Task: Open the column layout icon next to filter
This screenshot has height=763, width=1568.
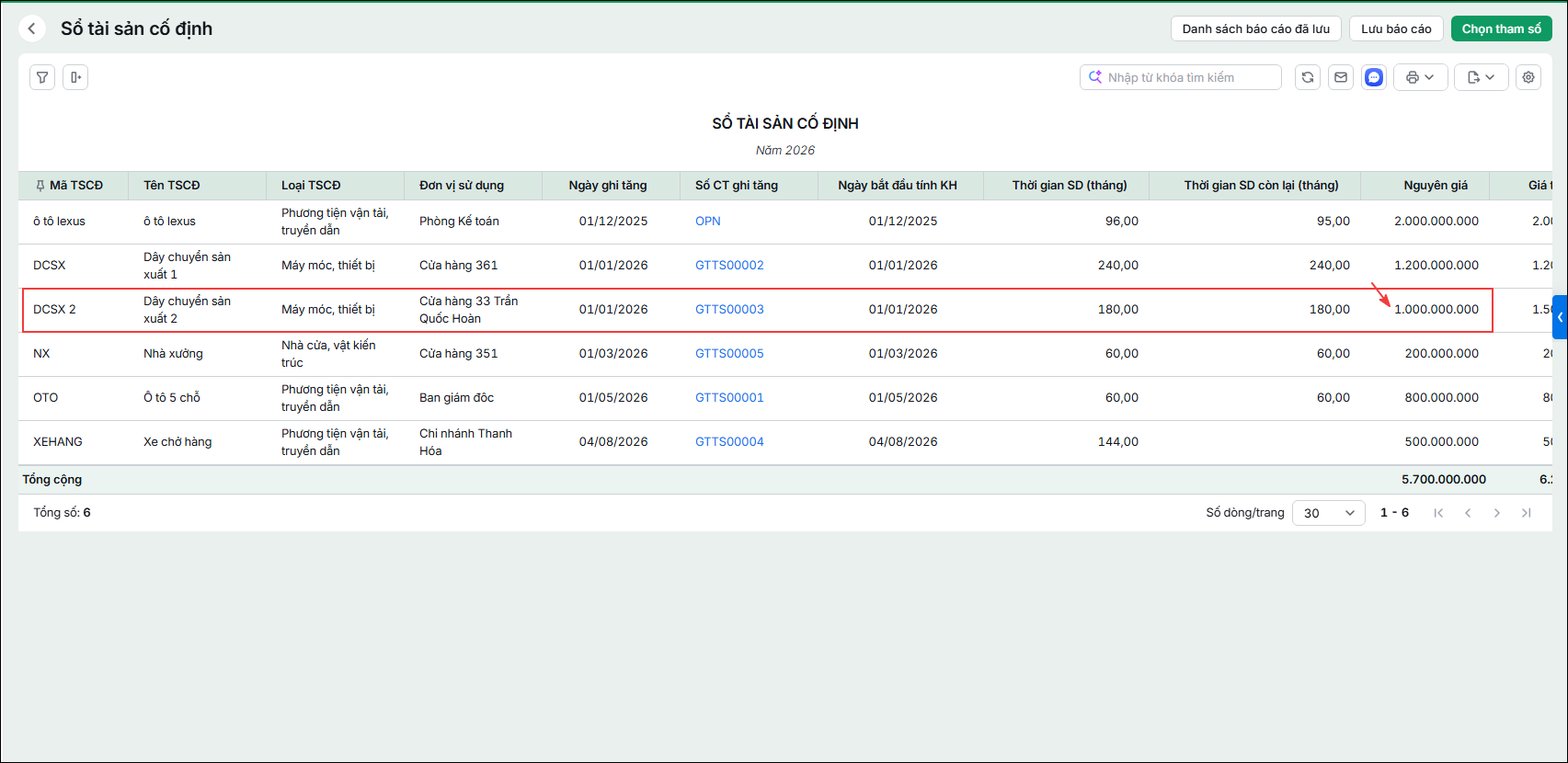Action: point(75,77)
